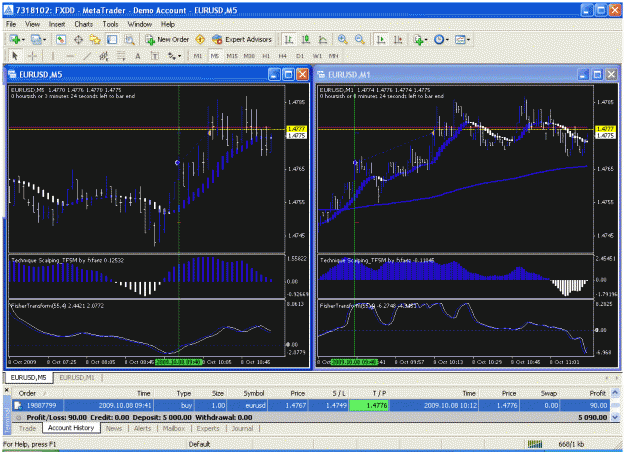Click the New Order button
The height and width of the screenshot is (452, 625).
point(167,39)
